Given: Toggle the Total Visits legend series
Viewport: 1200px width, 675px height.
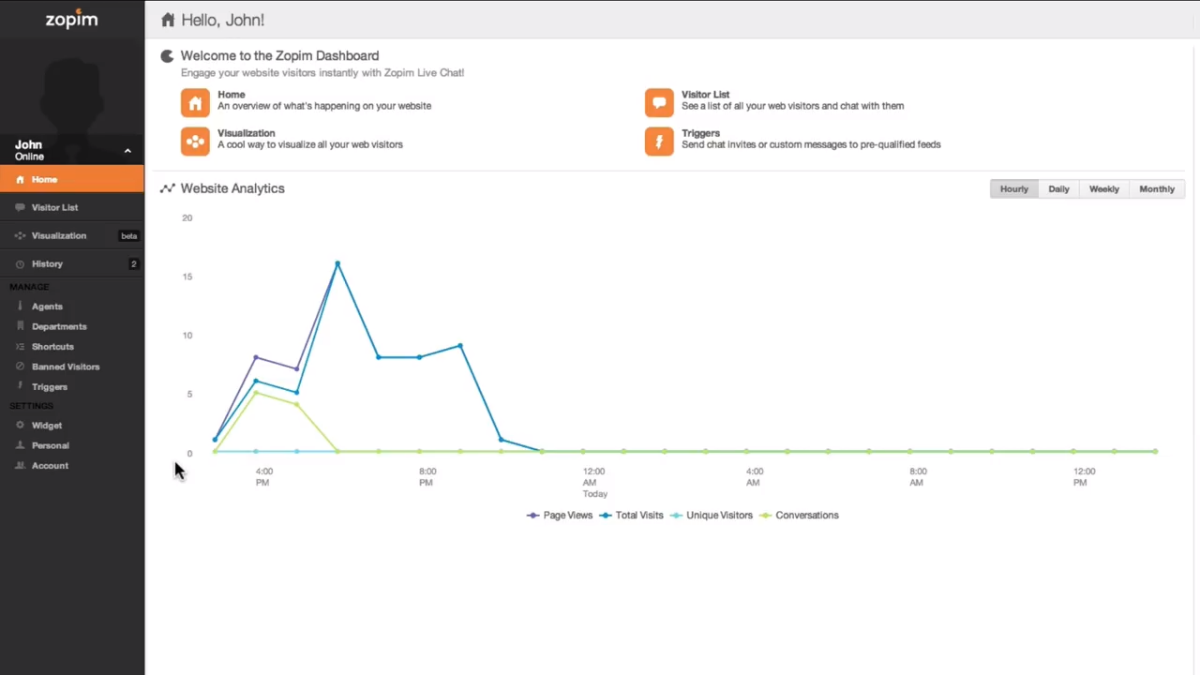Looking at the screenshot, I should pos(632,516).
